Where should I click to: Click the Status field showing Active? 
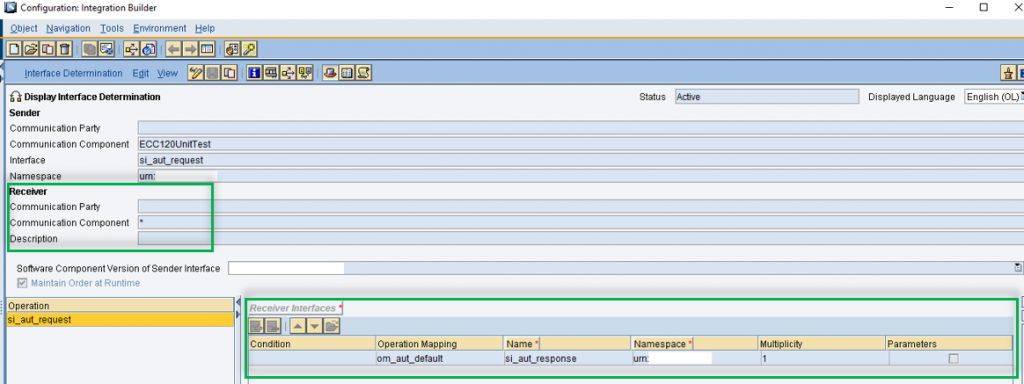tap(767, 97)
